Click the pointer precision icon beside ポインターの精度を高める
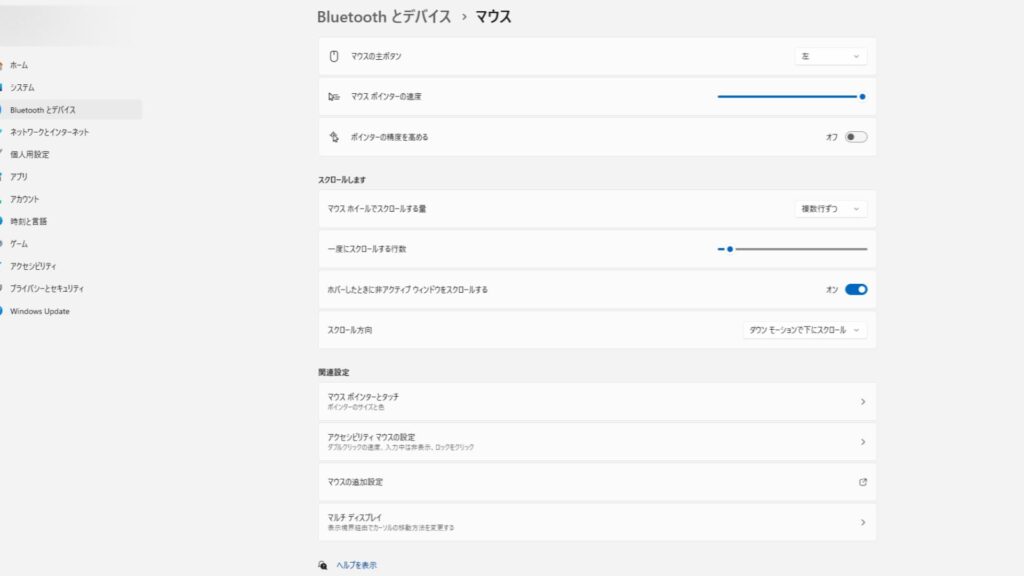The image size is (1024, 576). pyautogui.click(x=335, y=137)
